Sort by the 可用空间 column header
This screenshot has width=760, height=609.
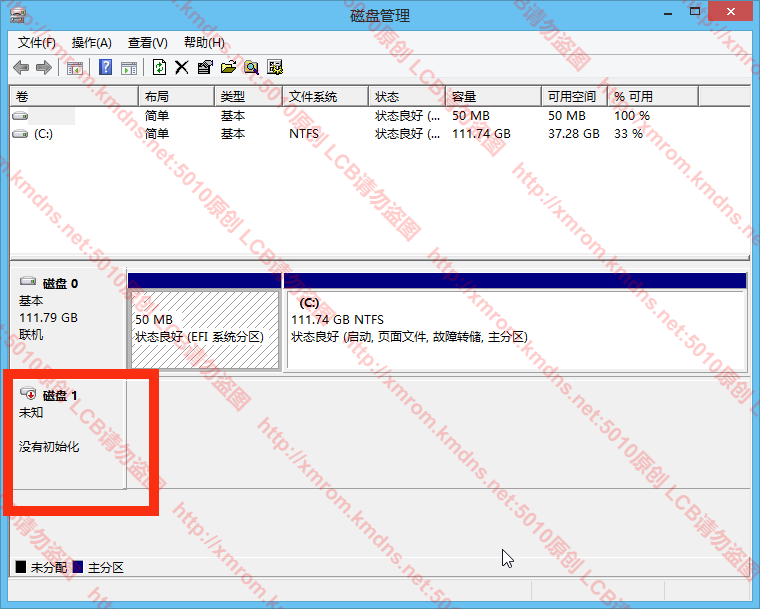[571, 97]
